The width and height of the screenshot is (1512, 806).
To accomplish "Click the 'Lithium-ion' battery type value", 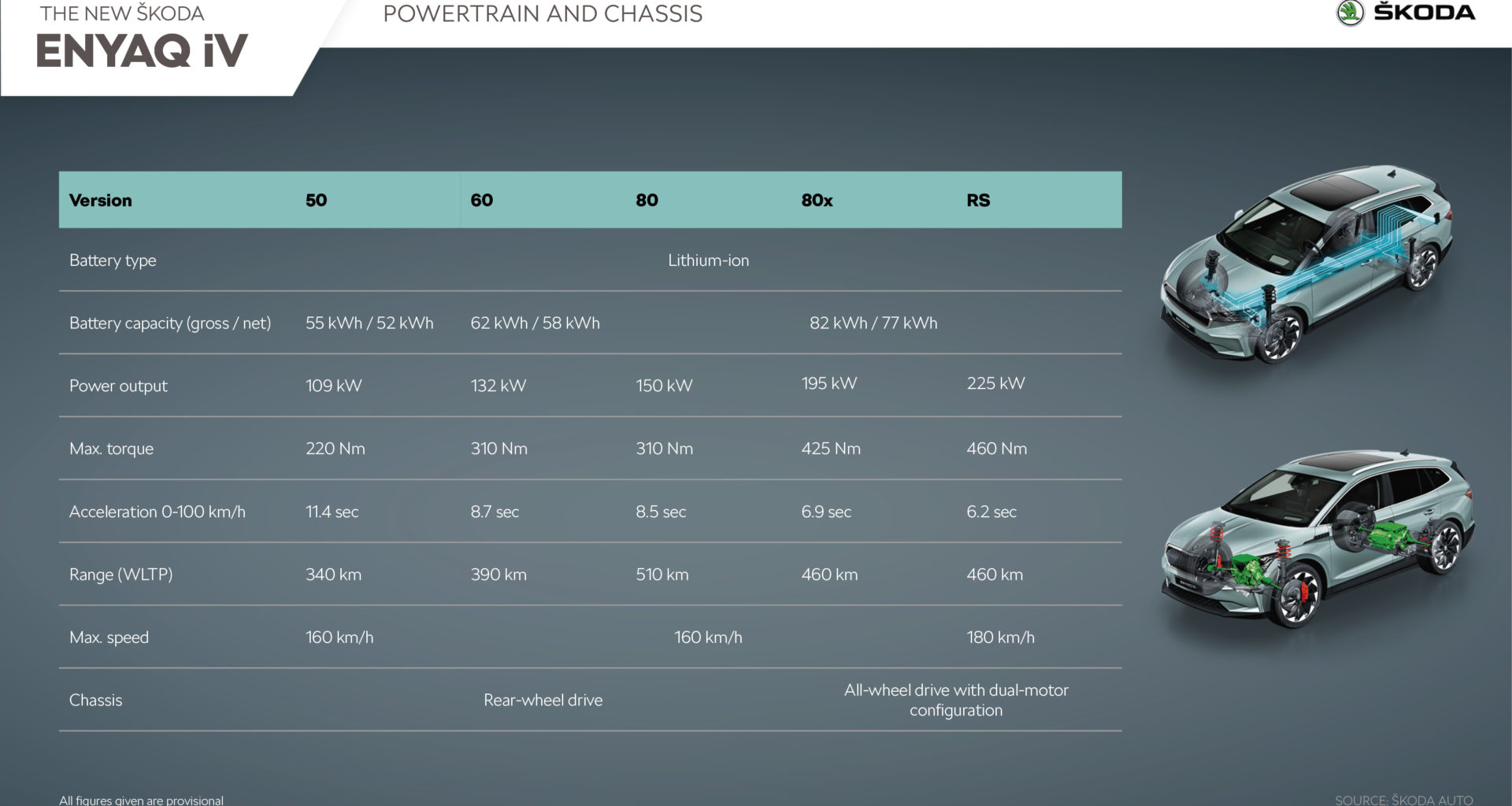I will (708, 261).
